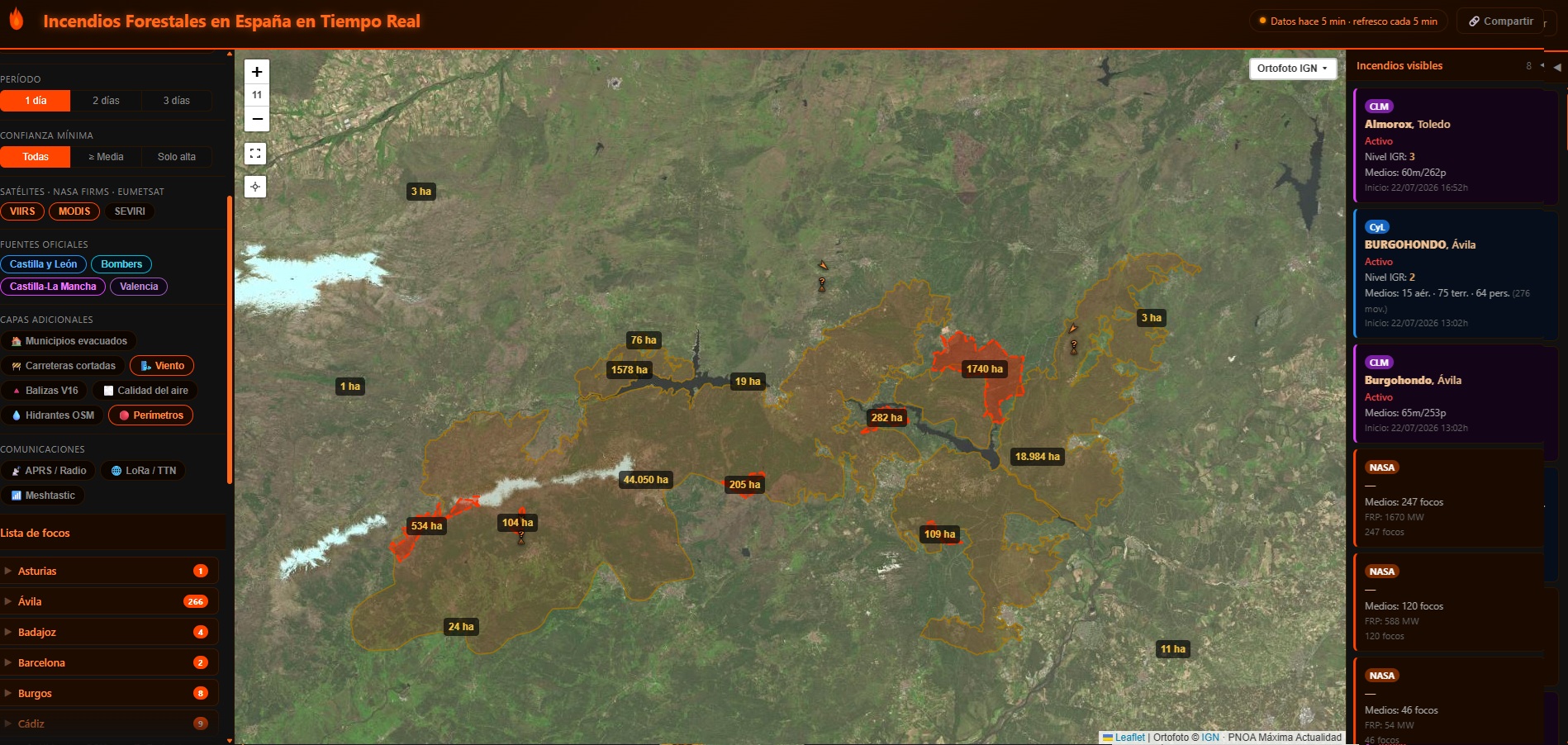Expand the Burgos fire list
The width and height of the screenshot is (1568, 745).
click(109, 693)
